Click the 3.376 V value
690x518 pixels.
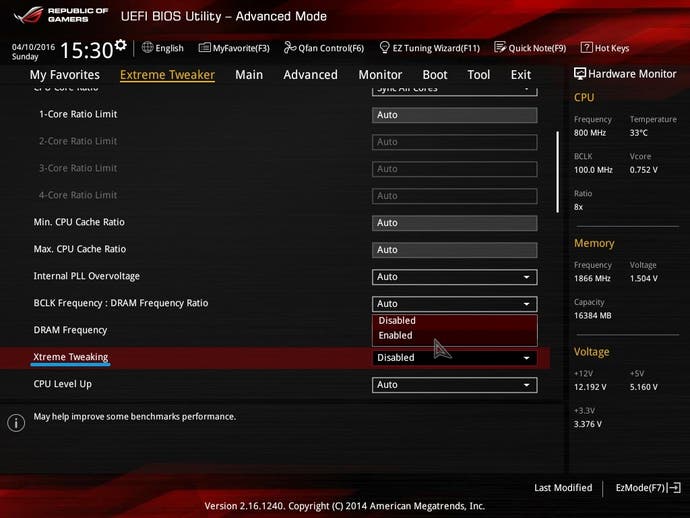587,424
